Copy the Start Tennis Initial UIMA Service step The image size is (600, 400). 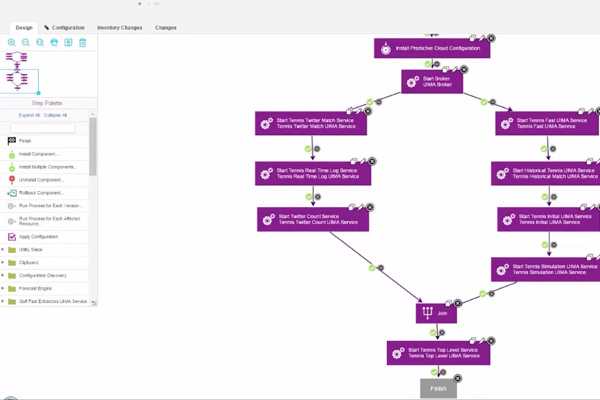click(584, 207)
